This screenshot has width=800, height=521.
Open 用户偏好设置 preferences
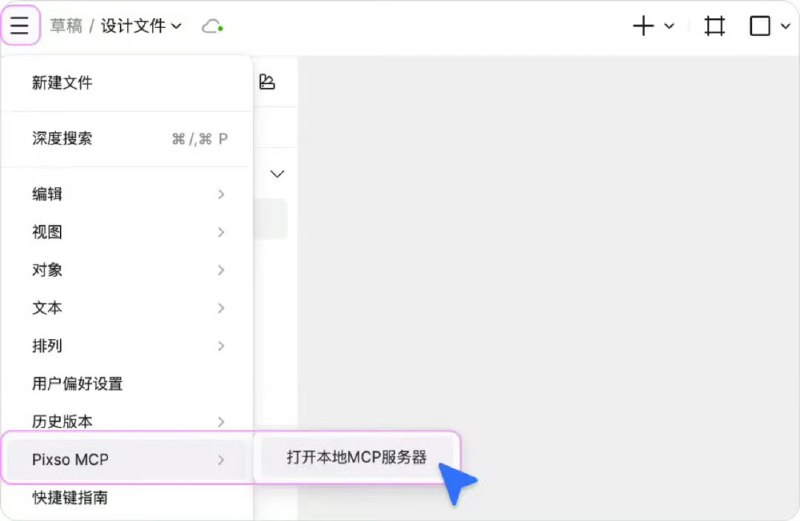point(127,383)
